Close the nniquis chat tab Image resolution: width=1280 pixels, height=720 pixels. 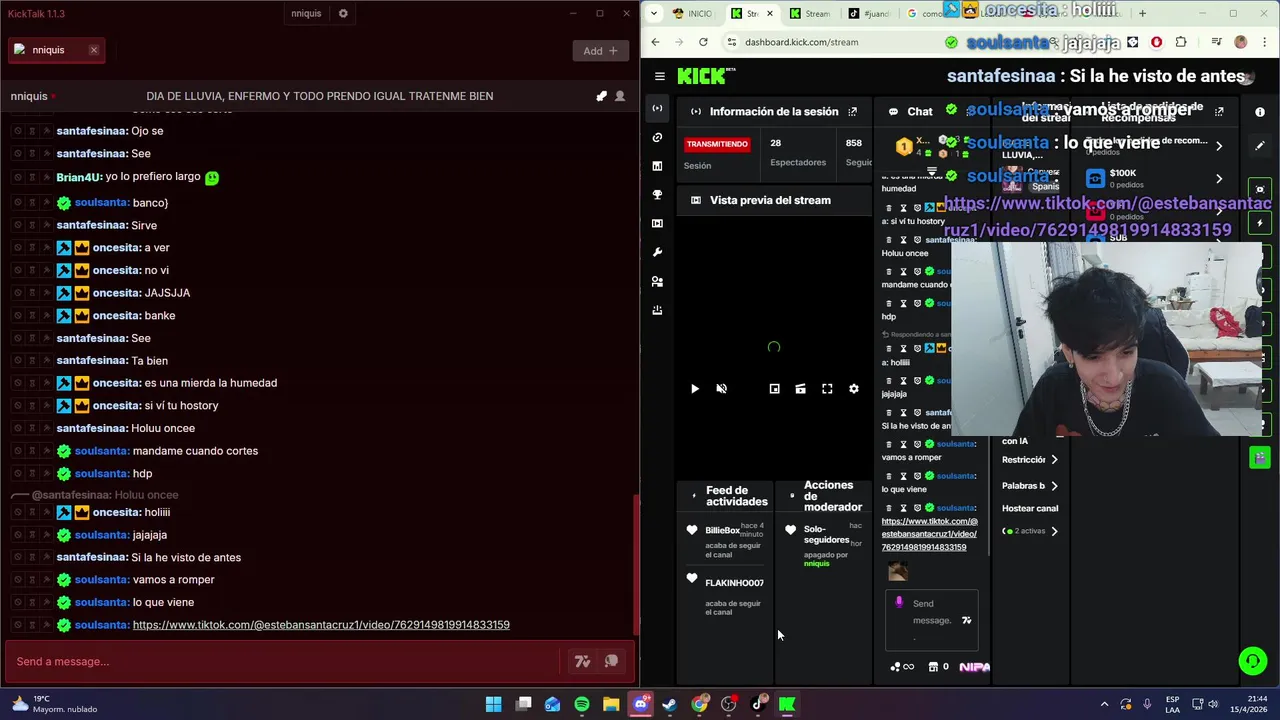coord(94,50)
